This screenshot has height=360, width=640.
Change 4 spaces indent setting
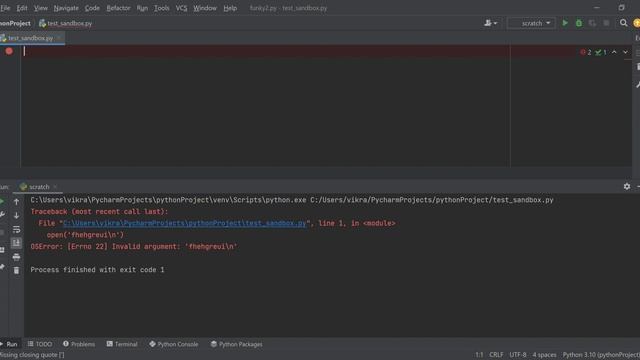coord(544,355)
